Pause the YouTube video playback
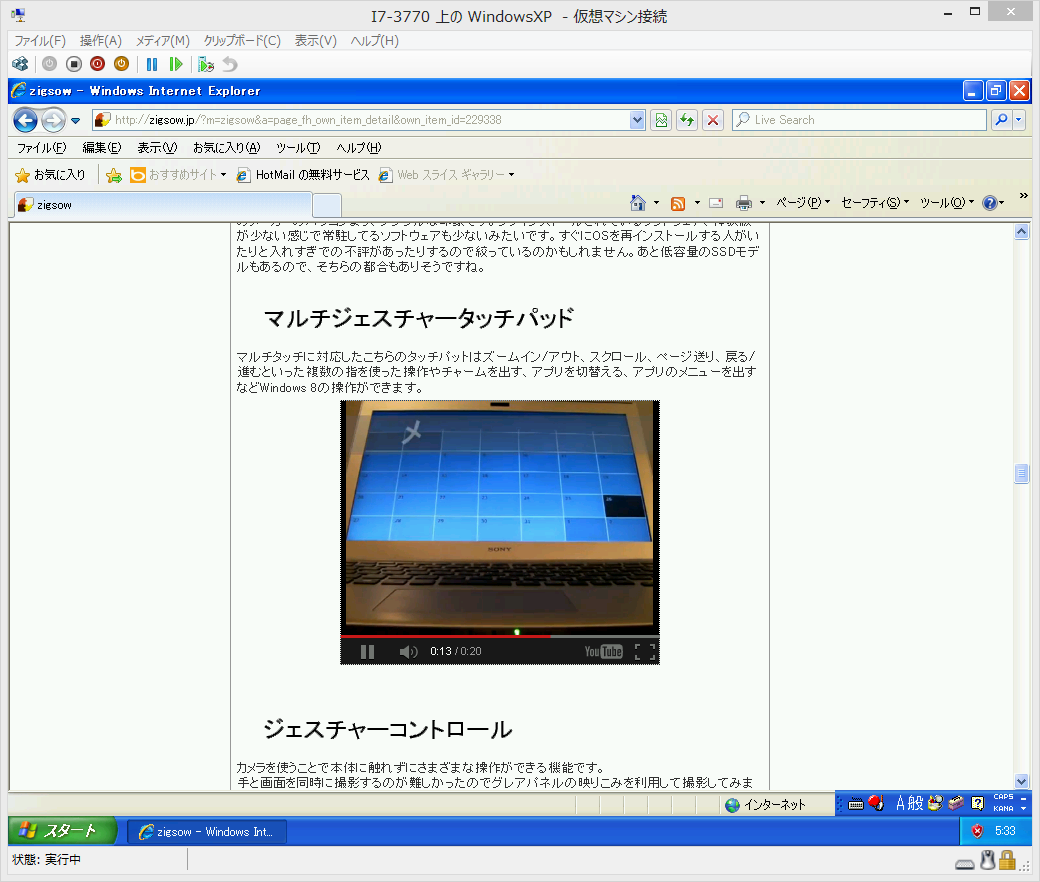This screenshot has height=882, width=1040. point(367,652)
